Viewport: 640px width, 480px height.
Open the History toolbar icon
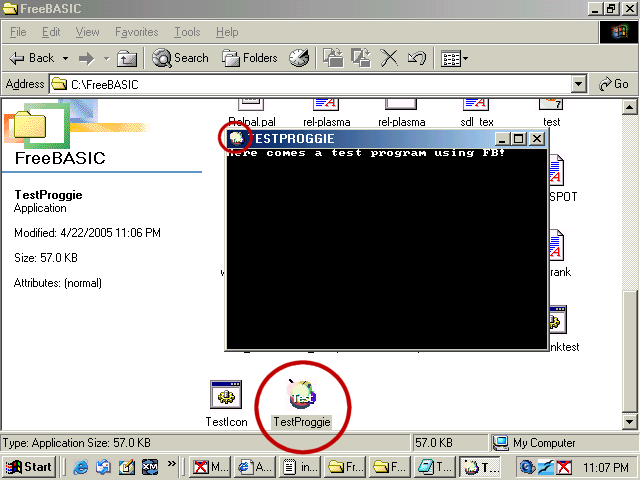[299, 58]
